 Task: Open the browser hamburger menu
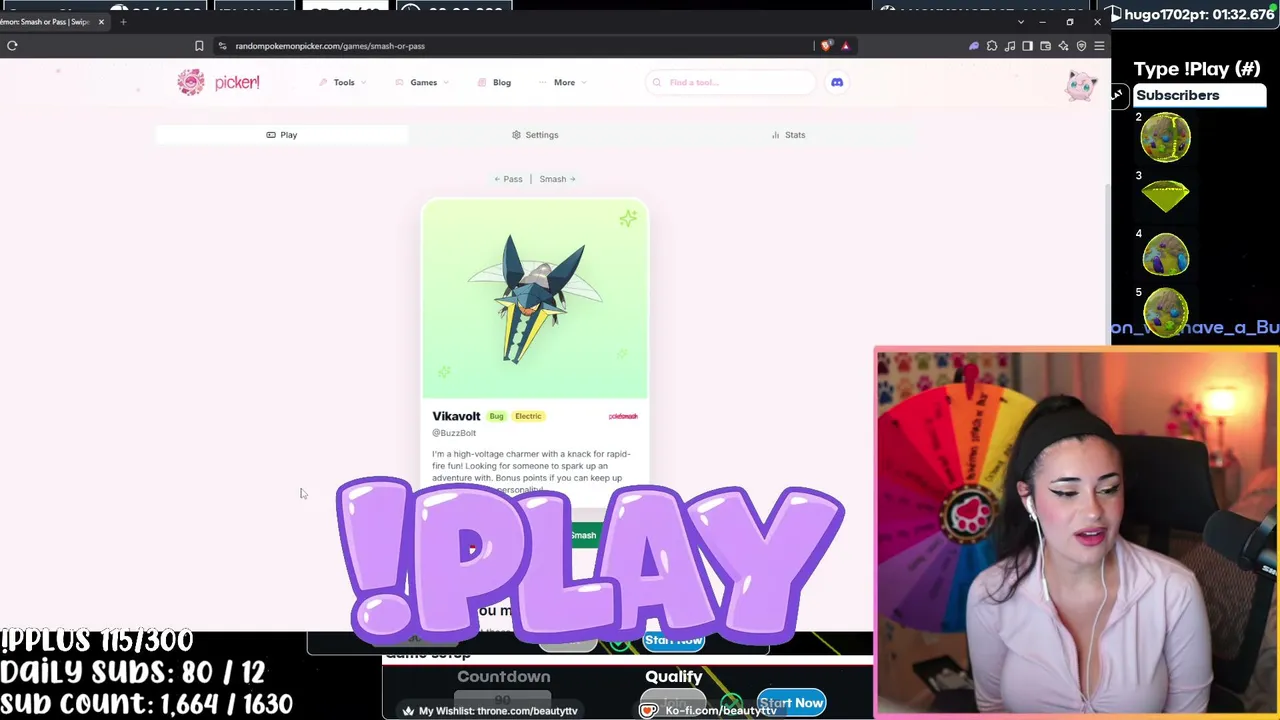click(x=1099, y=45)
